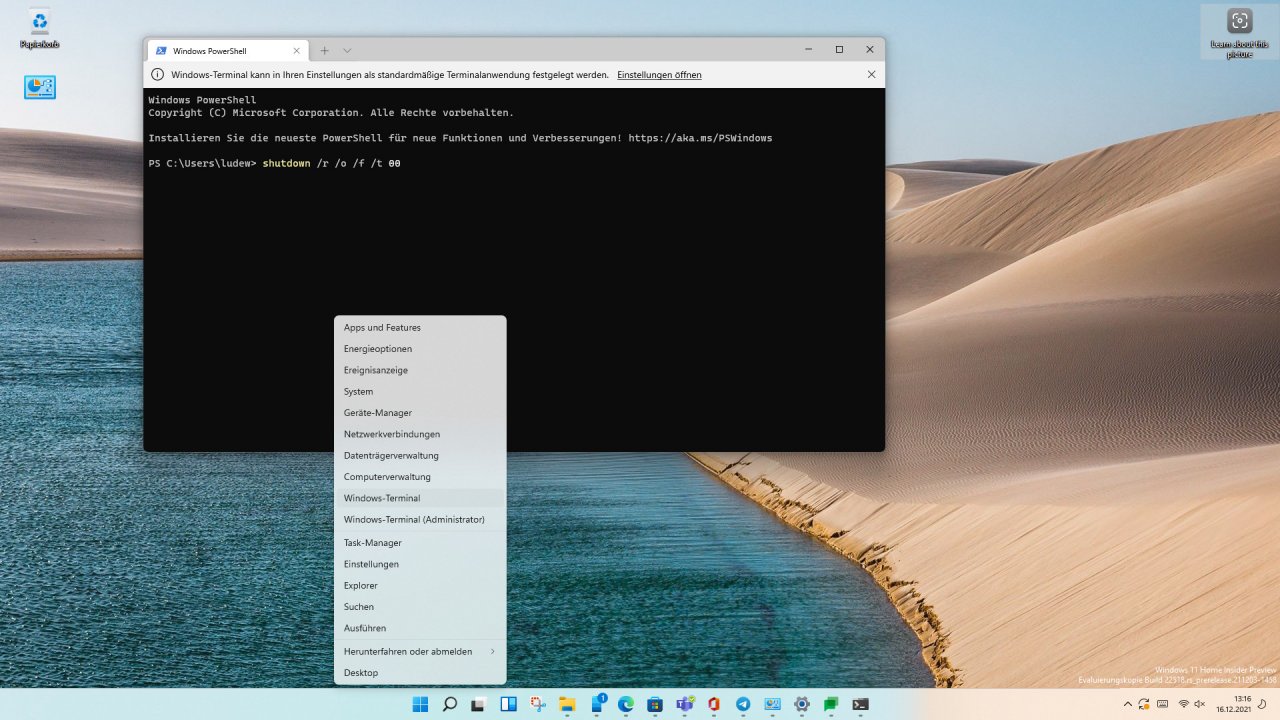The width and height of the screenshot is (1280, 720).
Task: Choose Einstellungen in the menu
Action: point(420,564)
